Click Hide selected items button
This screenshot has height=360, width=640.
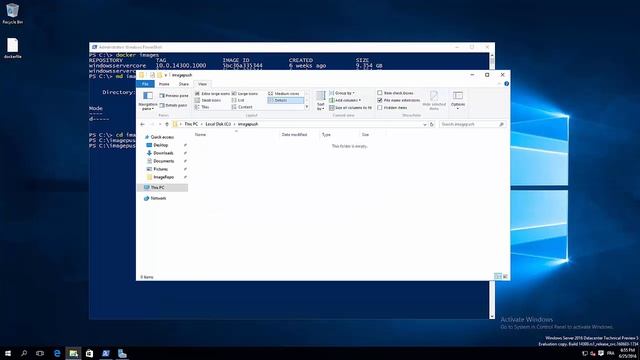coord(434,100)
